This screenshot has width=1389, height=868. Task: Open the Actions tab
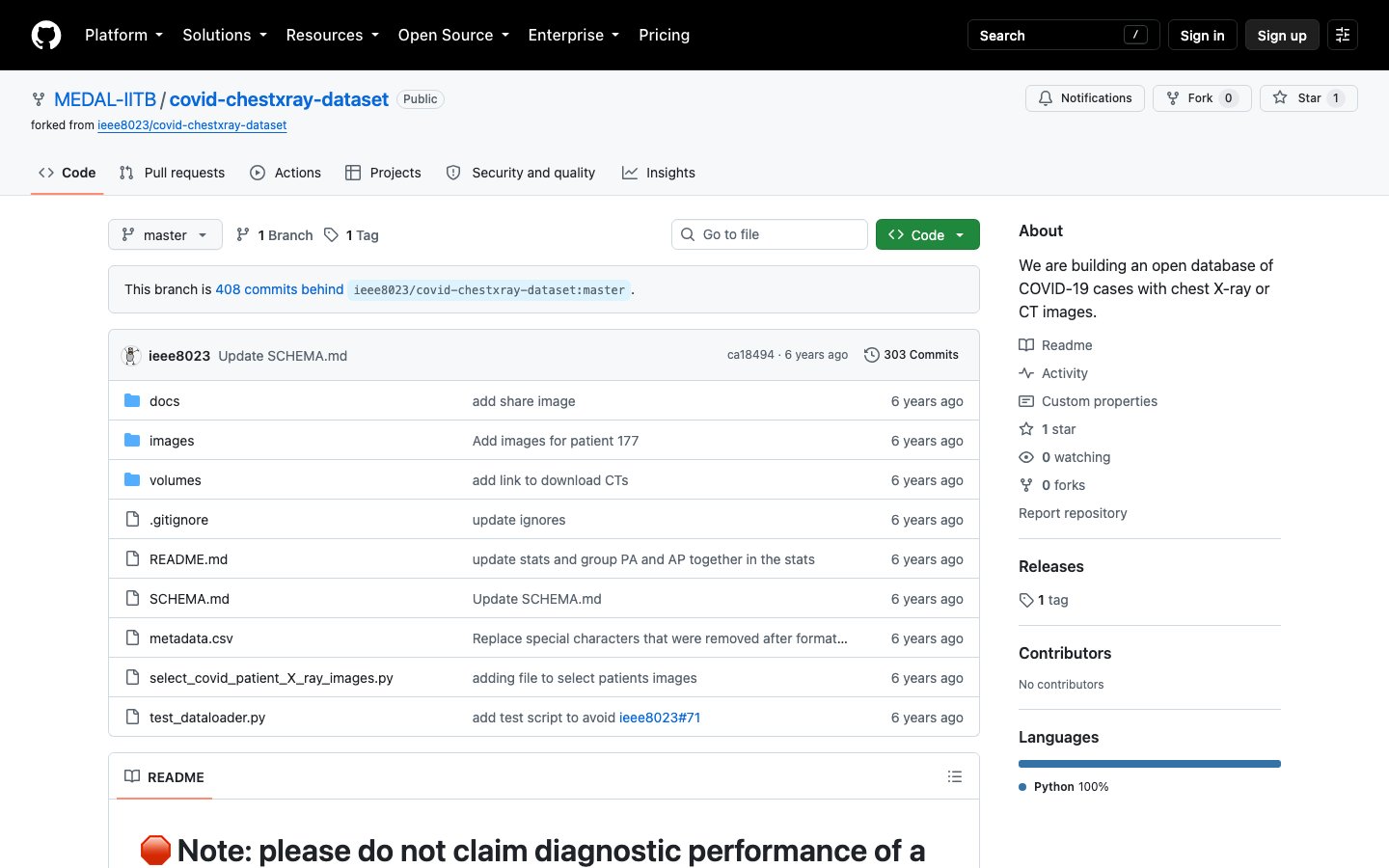(286, 173)
